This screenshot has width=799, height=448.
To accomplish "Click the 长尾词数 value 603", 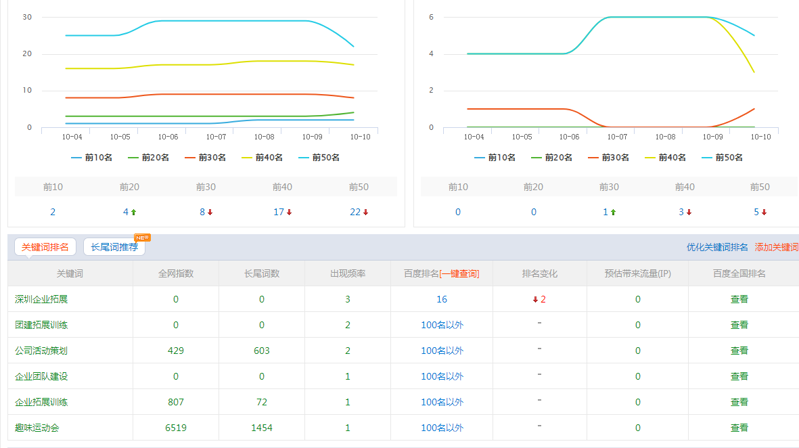I will click(x=262, y=351).
